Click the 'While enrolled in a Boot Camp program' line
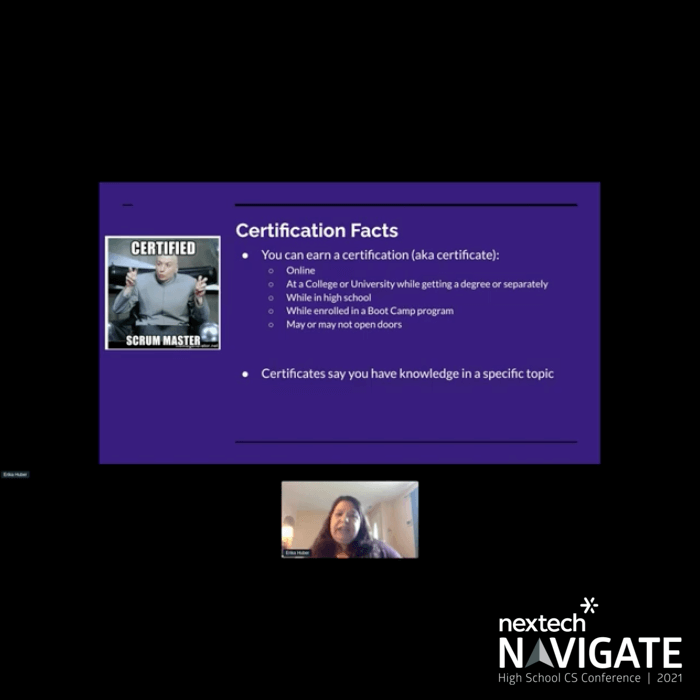 point(369,311)
